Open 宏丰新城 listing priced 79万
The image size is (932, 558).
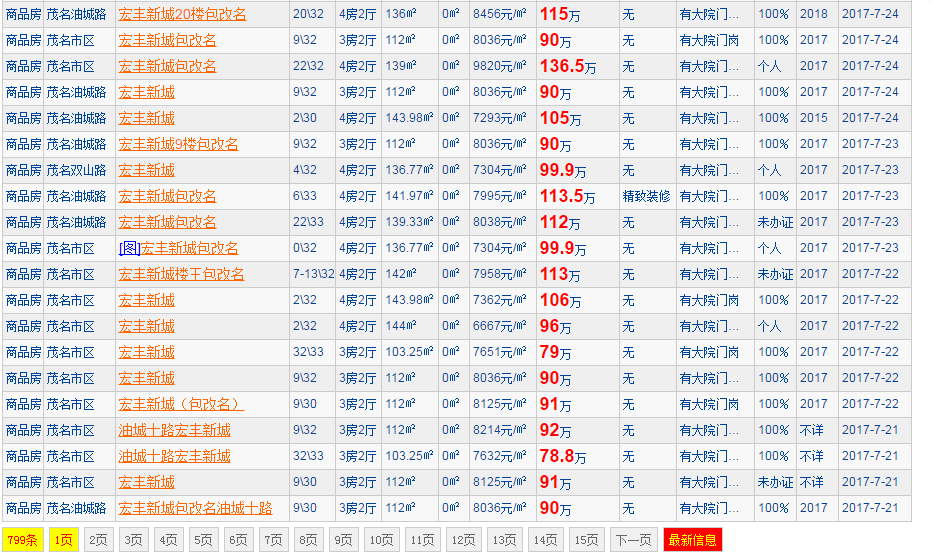(146, 352)
